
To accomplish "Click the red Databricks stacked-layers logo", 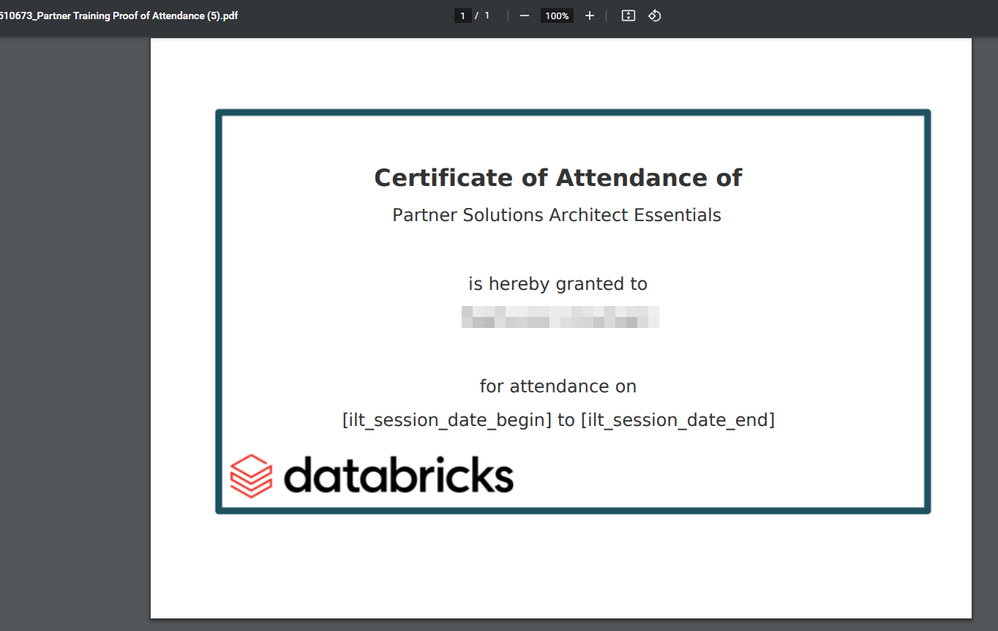I will (x=251, y=476).
